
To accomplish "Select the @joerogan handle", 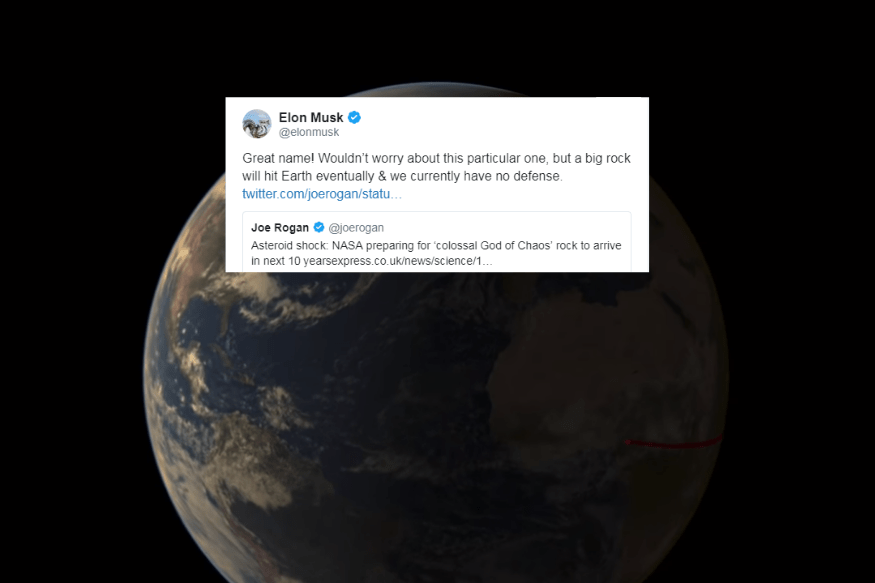I will [356, 228].
